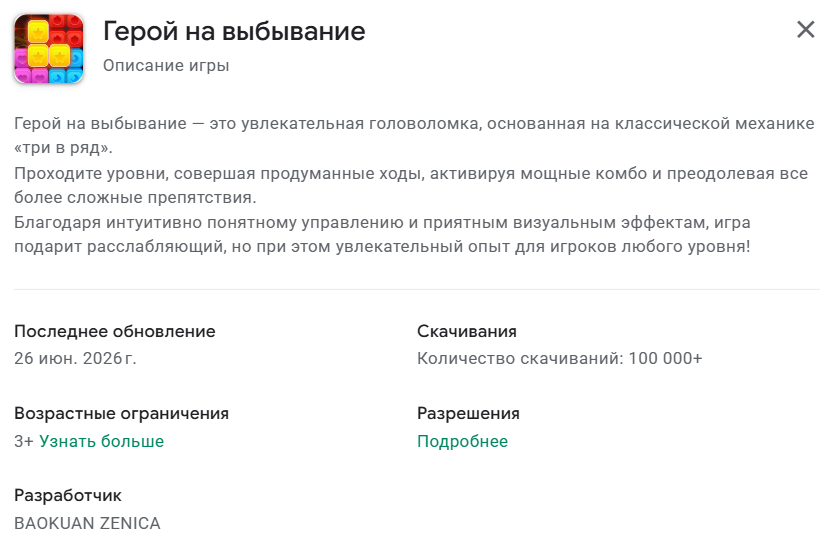Click the description sentence mentioning увлекательная головоломка
This screenshot has height=540, width=825.
(414, 135)
